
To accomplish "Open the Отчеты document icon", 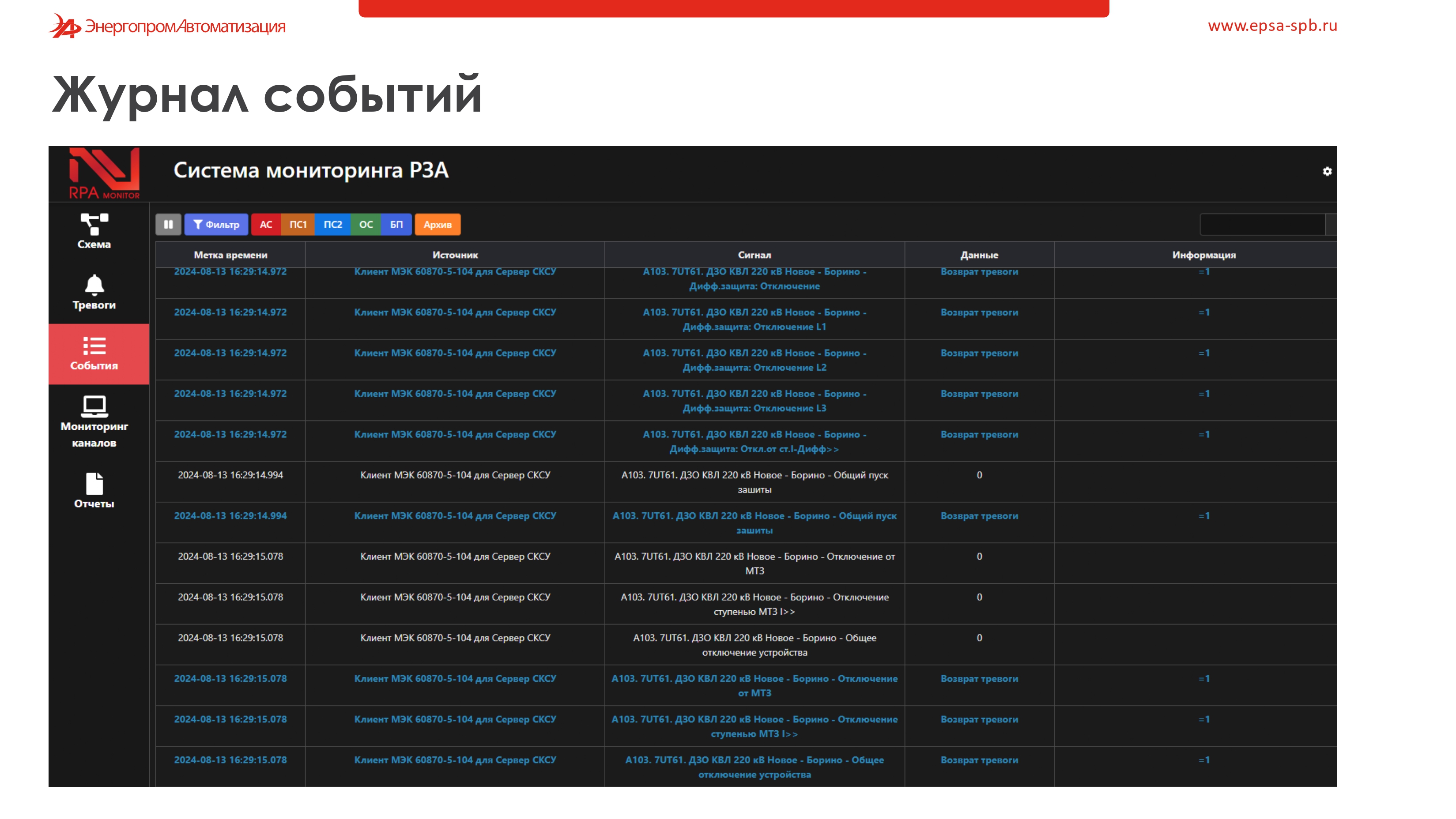I will tap(94, 484).
